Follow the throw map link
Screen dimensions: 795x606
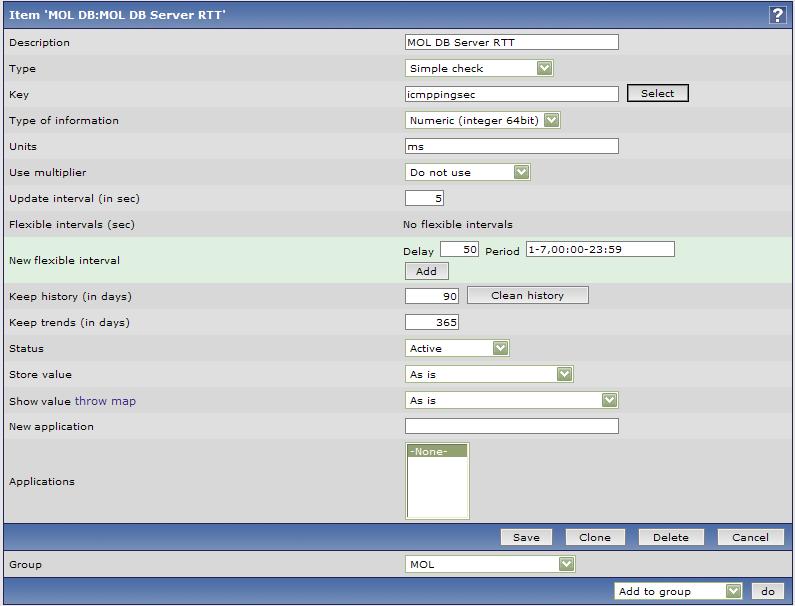point(105,401)
